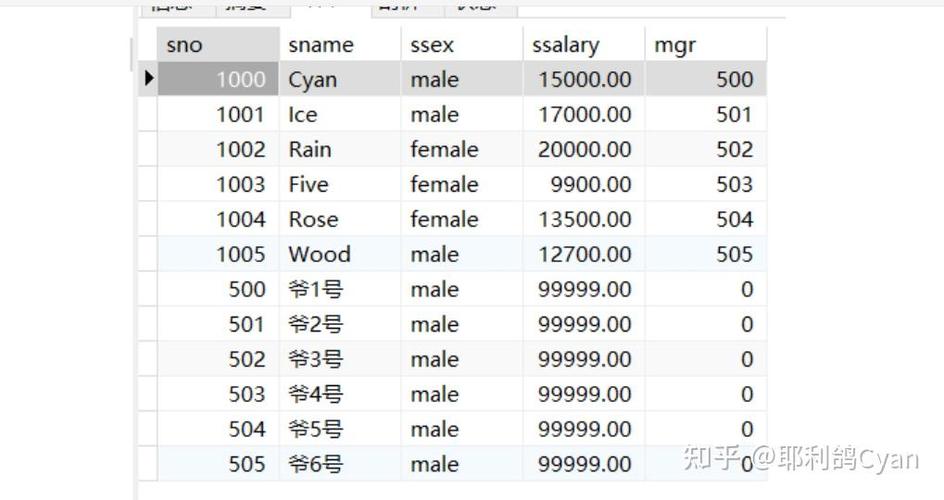The image size is (944, 500).
Task: Select the sname cell Ice
Action: click(x=340, y=114)
